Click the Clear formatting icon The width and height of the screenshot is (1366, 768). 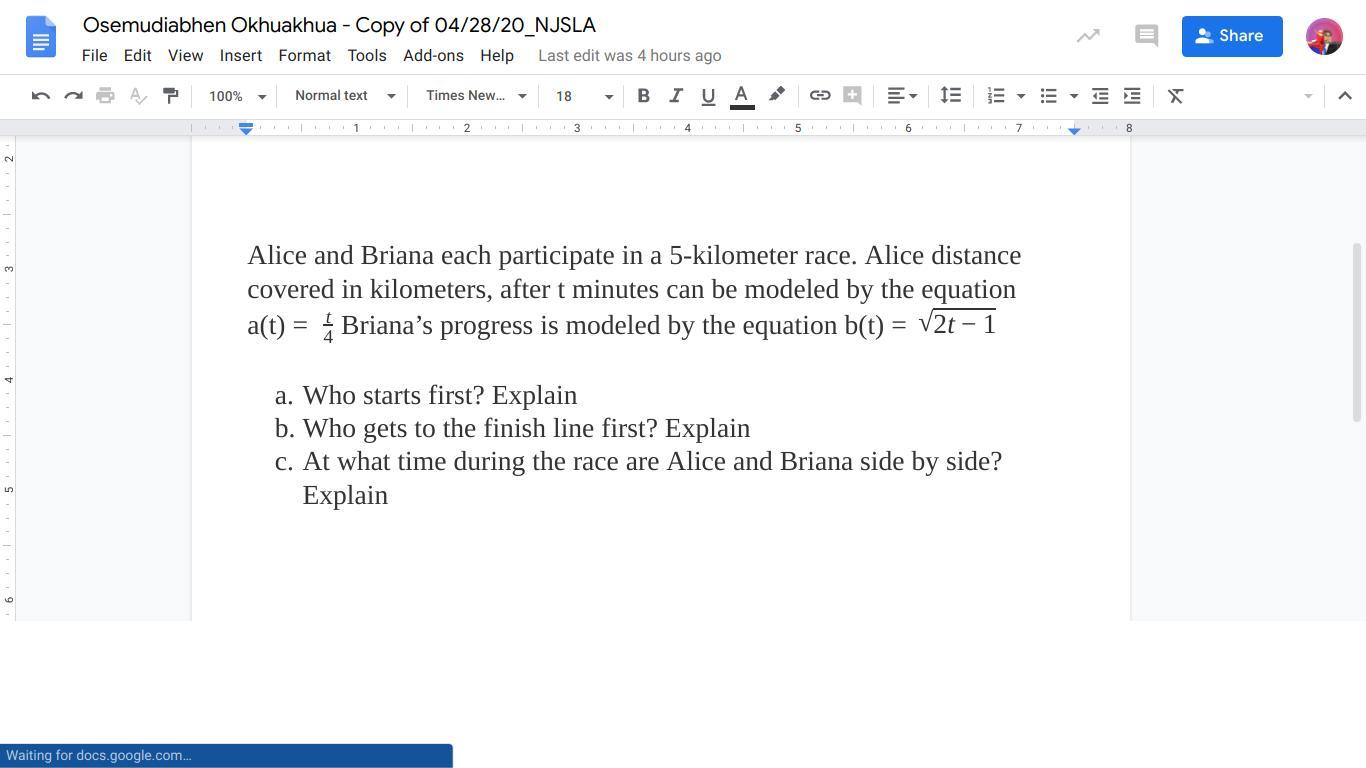pos(1176,96)
